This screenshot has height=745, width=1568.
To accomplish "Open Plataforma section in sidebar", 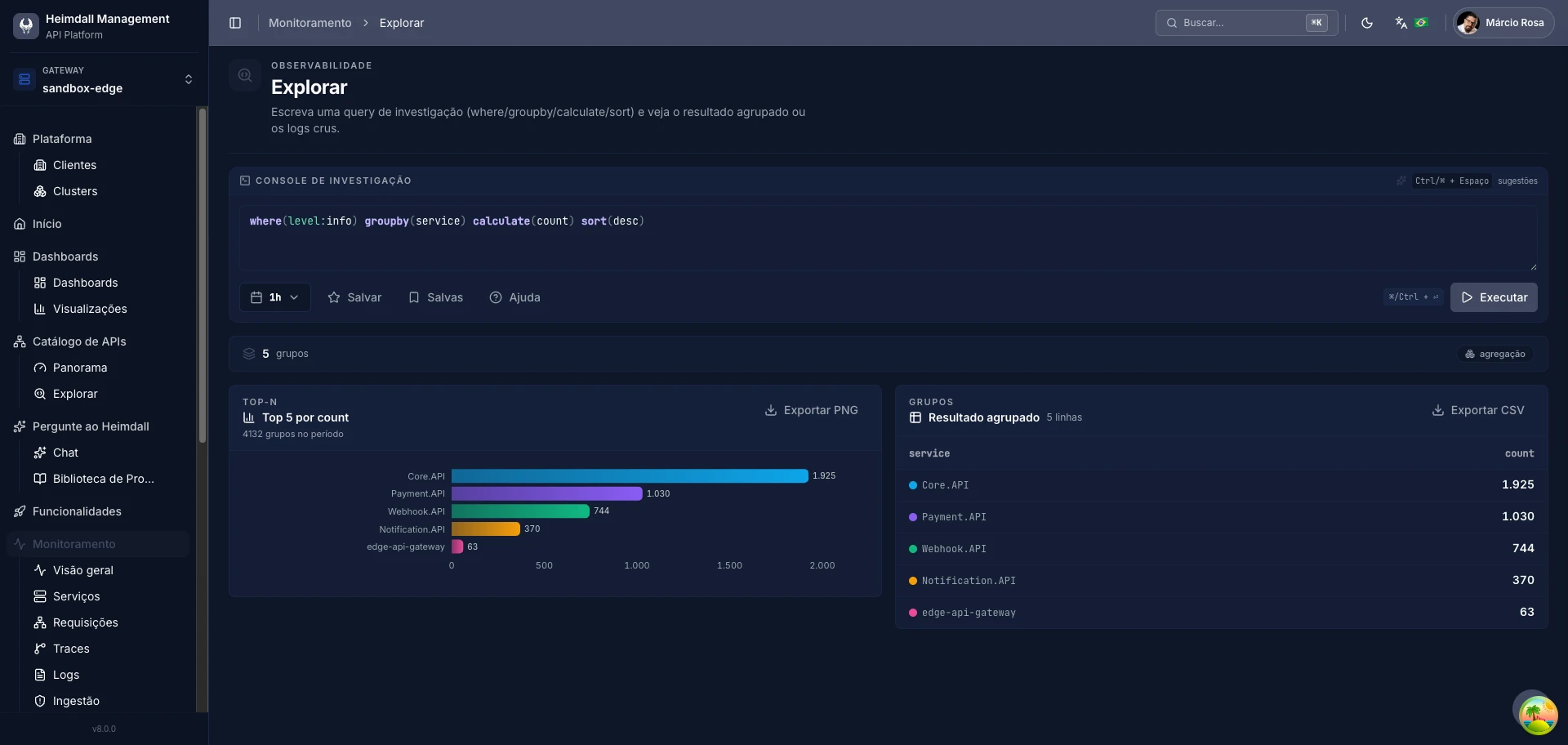I will point(62,139).
